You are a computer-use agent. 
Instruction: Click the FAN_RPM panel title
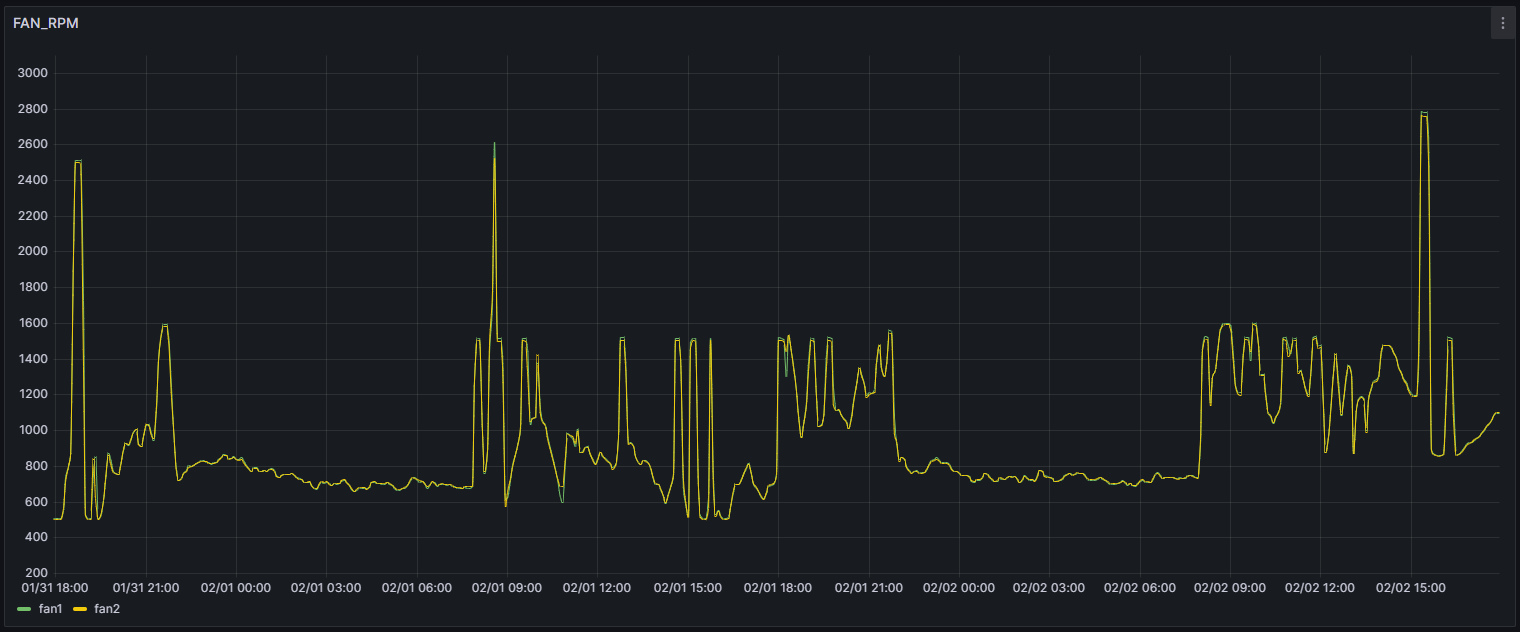click(46, 23)
